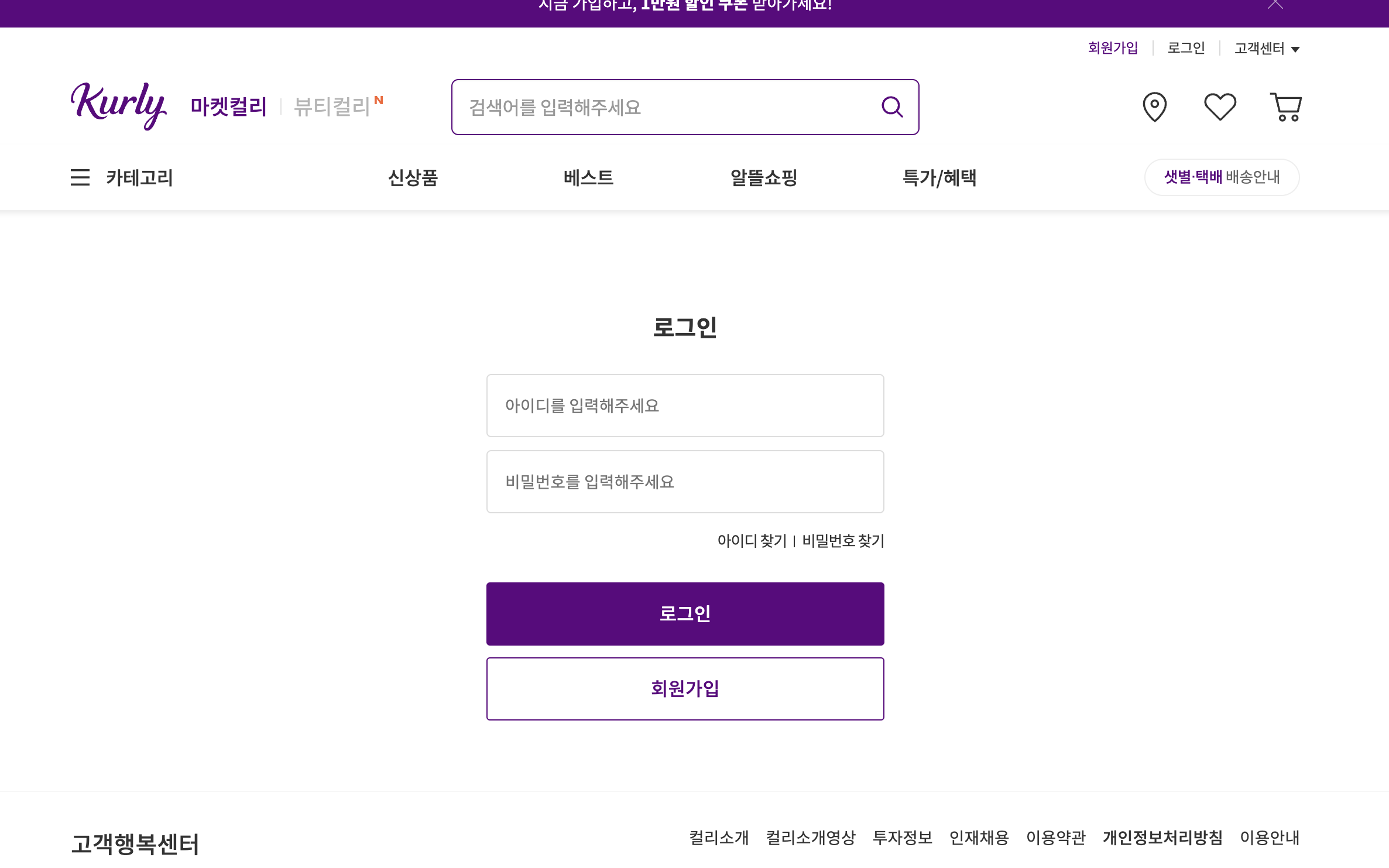Open the wishlist heart icon

(x=1220, y=107)
